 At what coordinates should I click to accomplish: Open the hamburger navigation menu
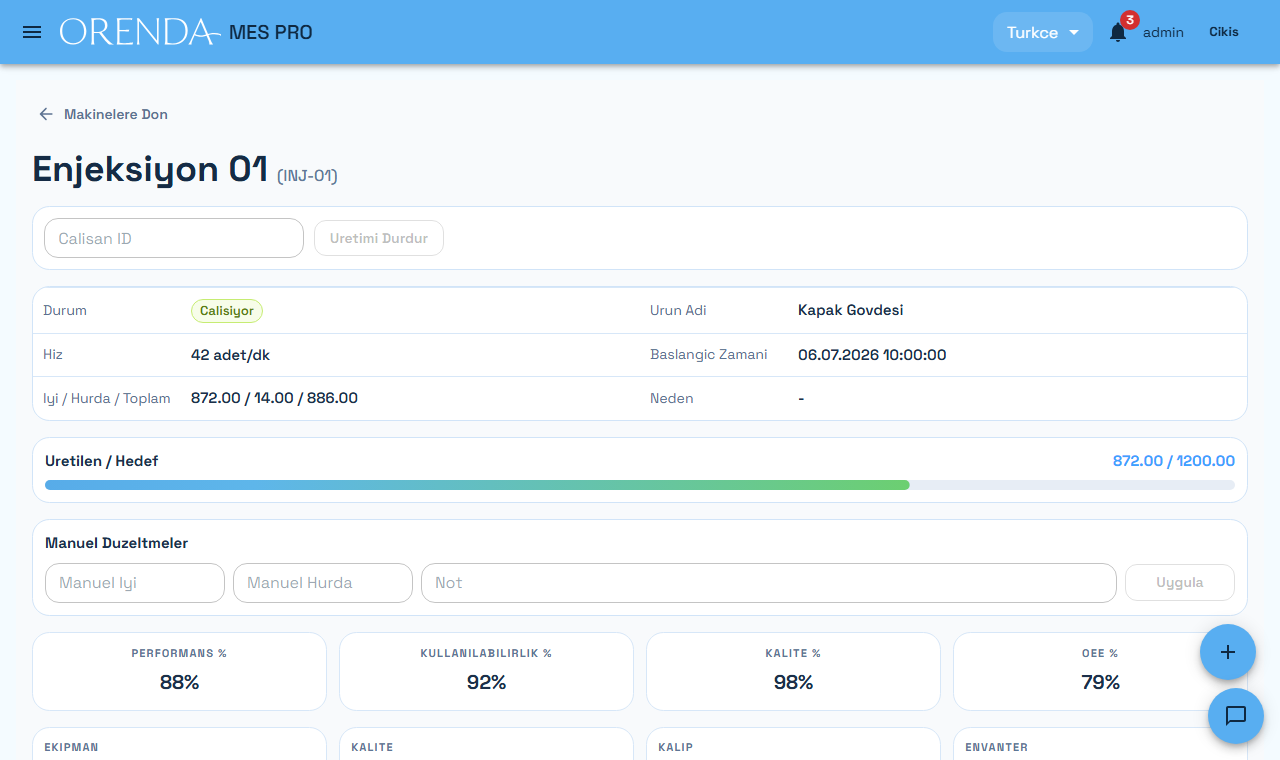(x=32, y=32)
